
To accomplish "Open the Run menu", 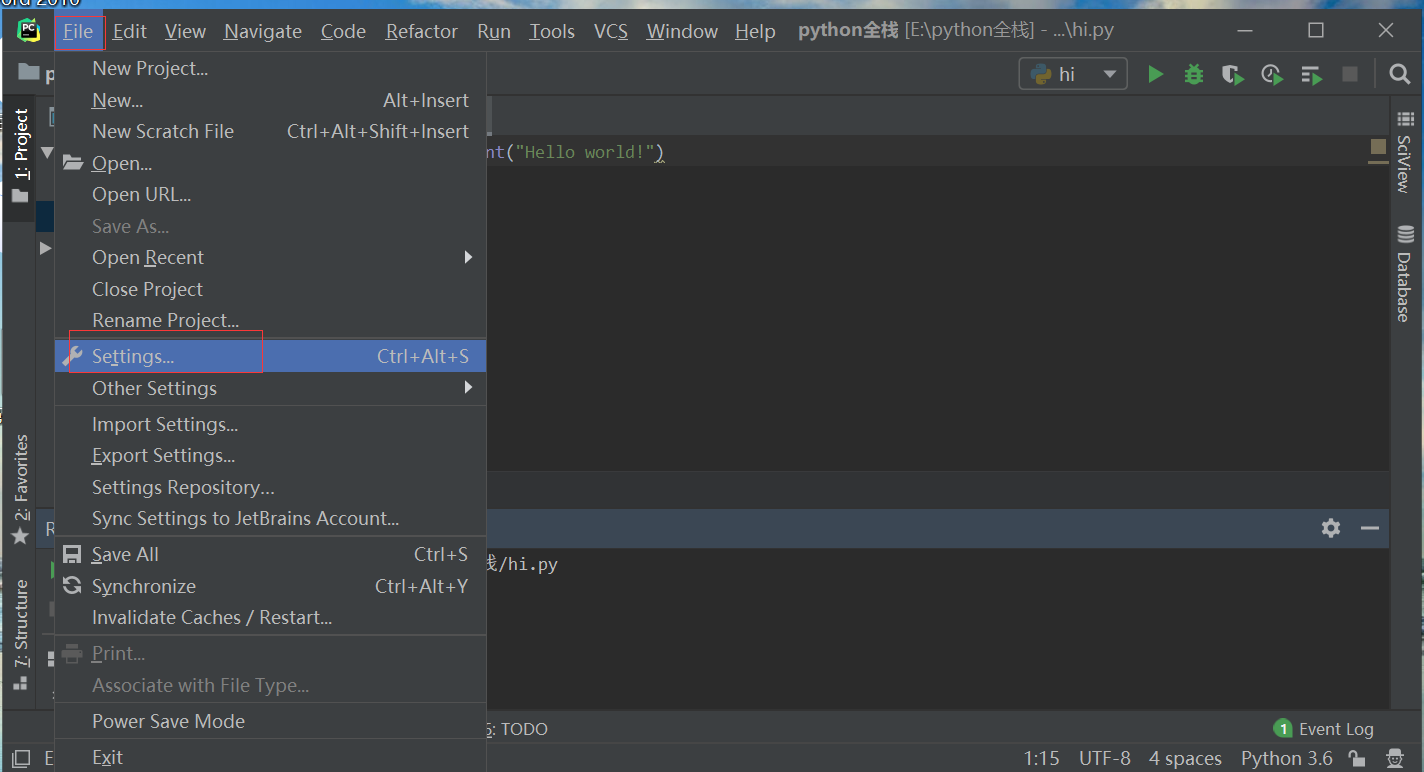I will 494,32.
